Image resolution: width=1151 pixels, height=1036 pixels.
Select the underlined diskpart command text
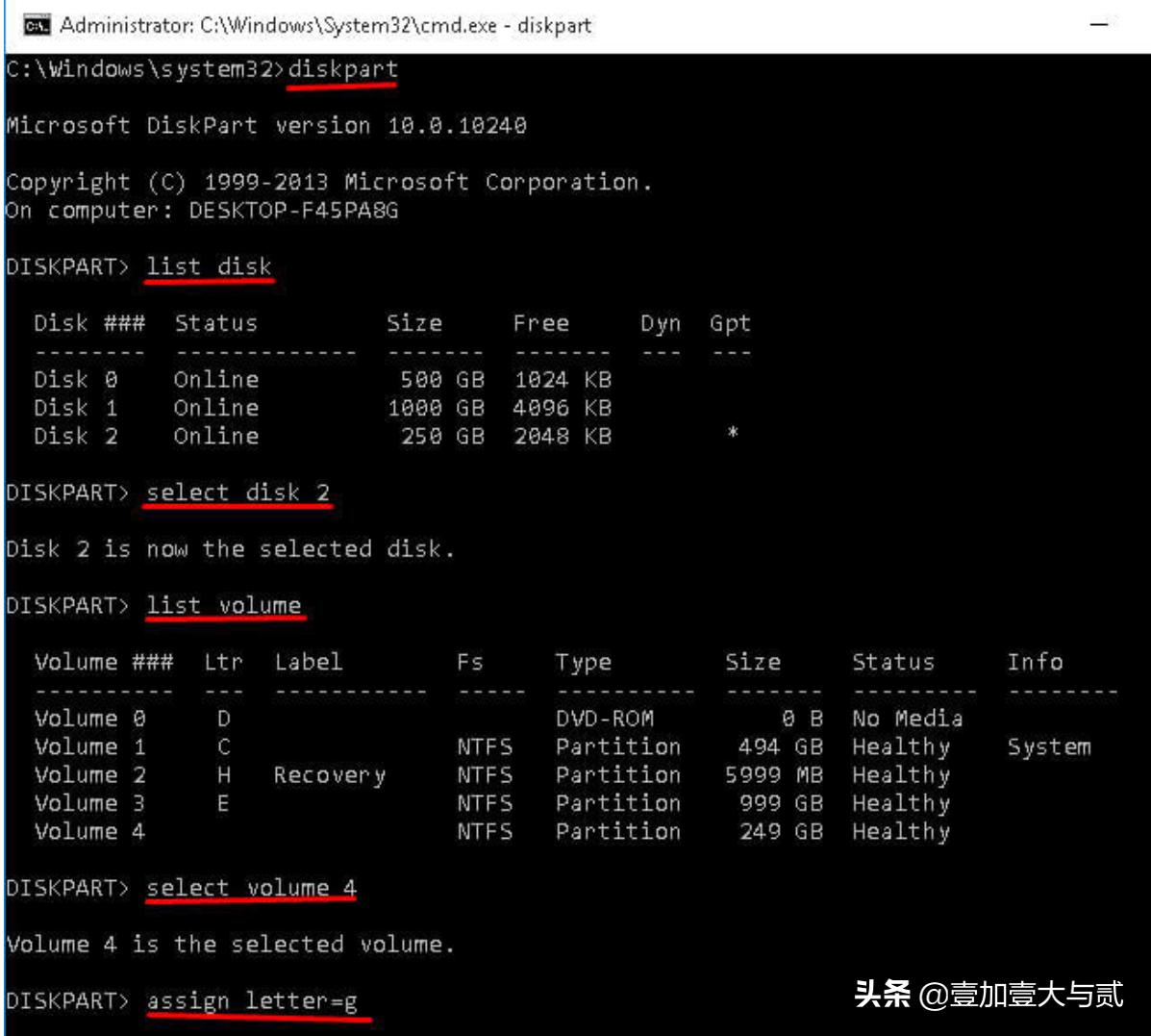(x=341, y=69)
